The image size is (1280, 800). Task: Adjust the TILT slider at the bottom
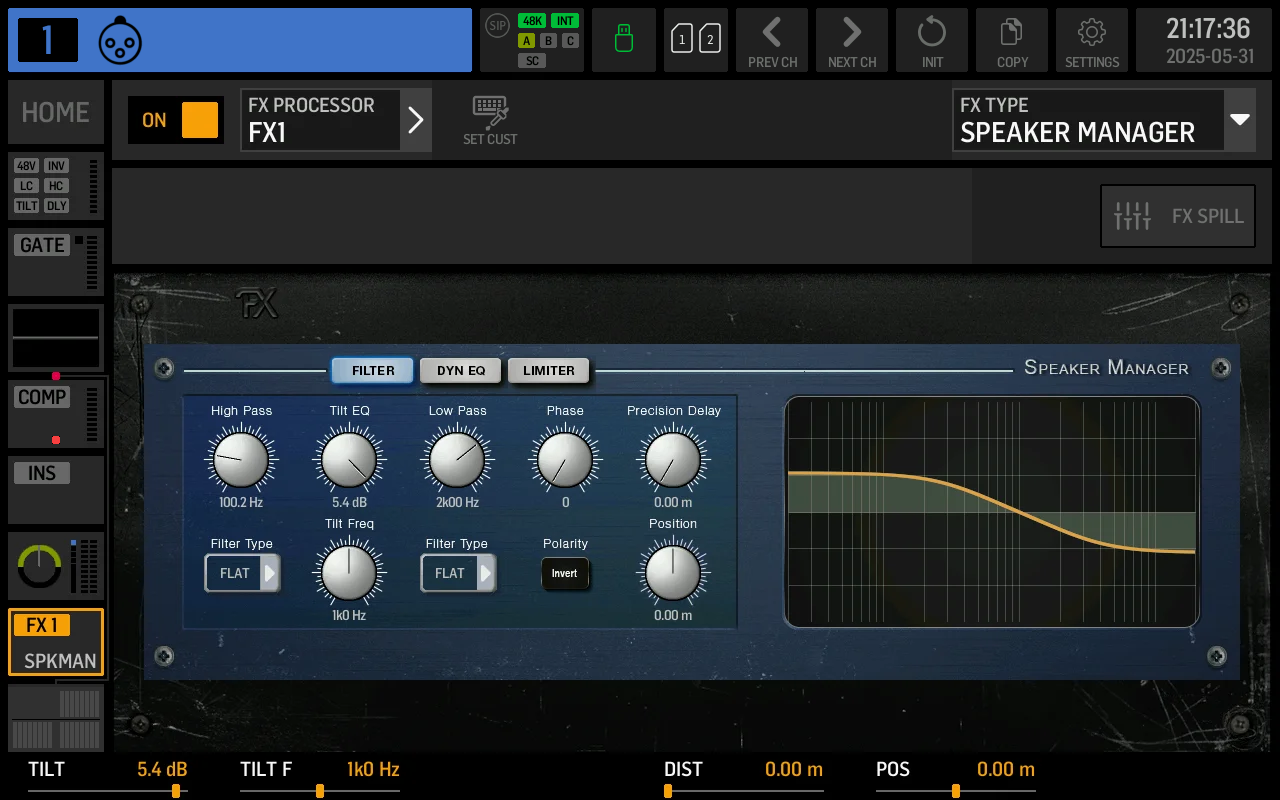pyautogui.click(x=176, y=790)
